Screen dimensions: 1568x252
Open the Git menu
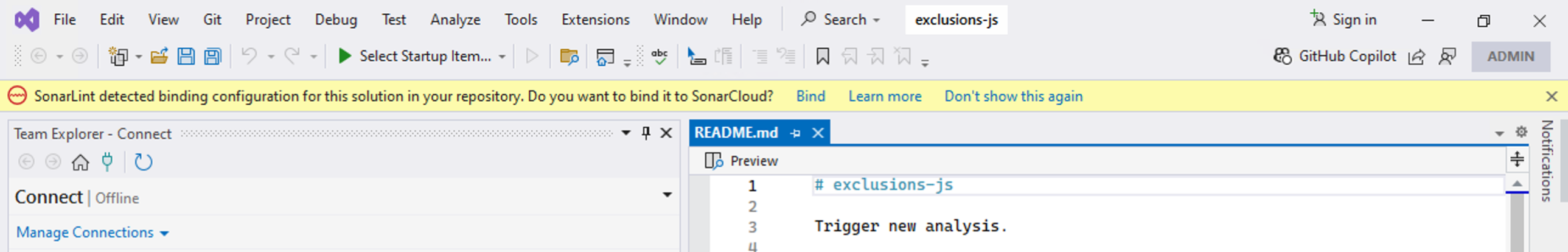click(212, 19)
